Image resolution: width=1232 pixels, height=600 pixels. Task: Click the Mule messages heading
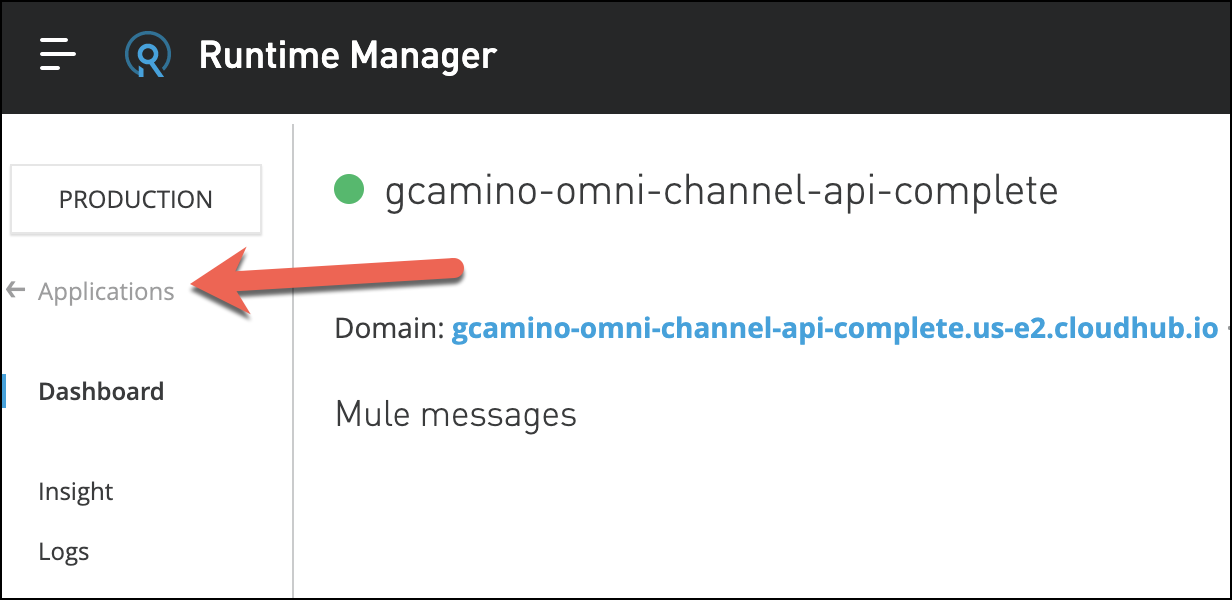(x=456, y=413)
